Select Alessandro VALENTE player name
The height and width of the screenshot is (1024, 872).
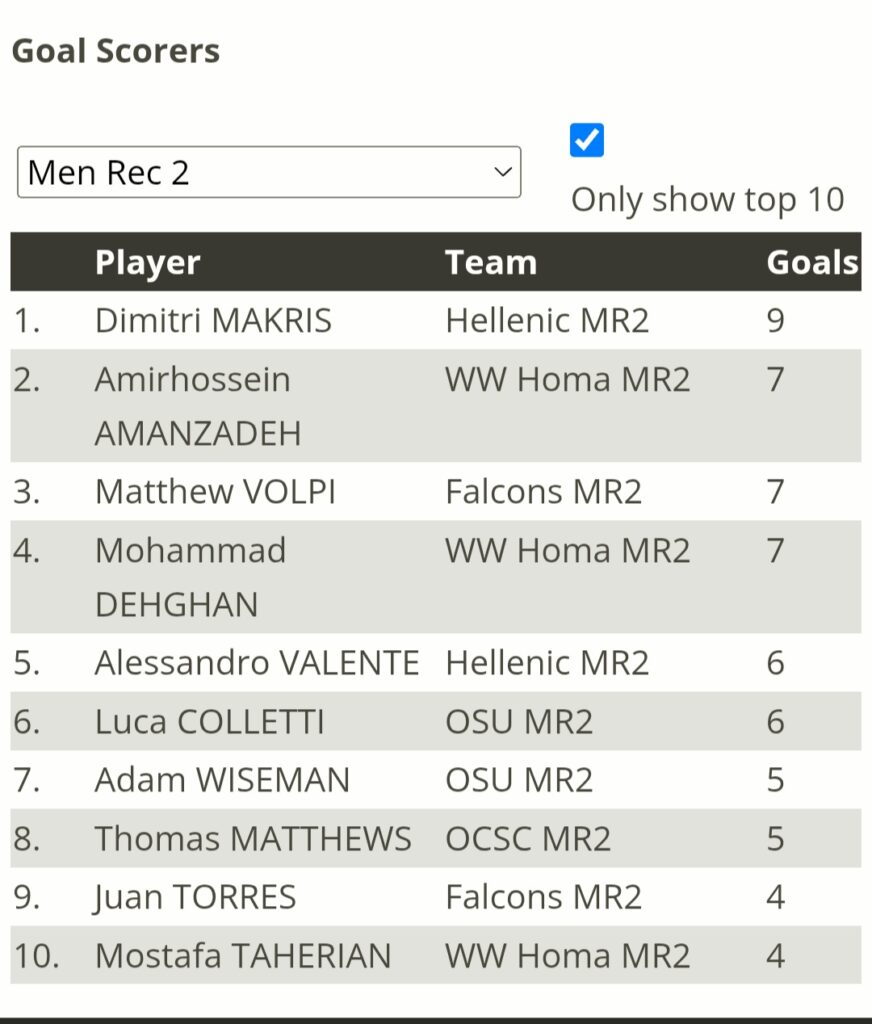pyautogui.click(x=257, y=663)
